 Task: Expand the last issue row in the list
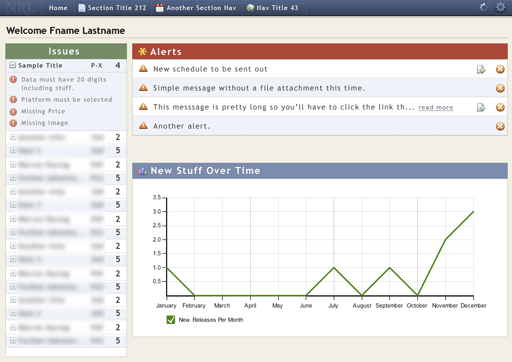pos(13,340)
